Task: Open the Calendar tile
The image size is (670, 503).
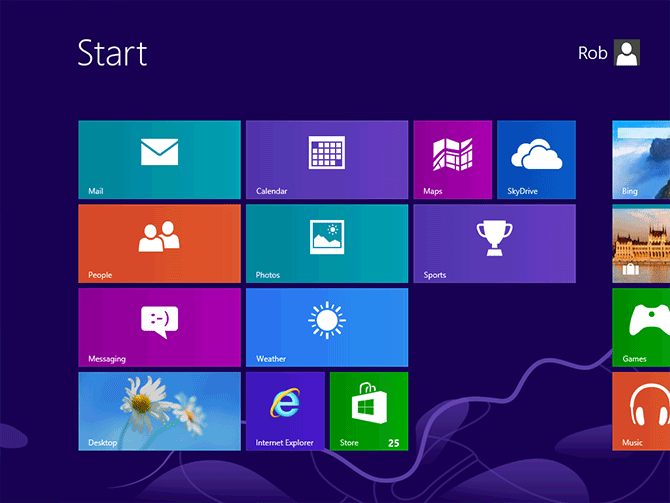Action: pyautogui.click(x=327, y=159)
